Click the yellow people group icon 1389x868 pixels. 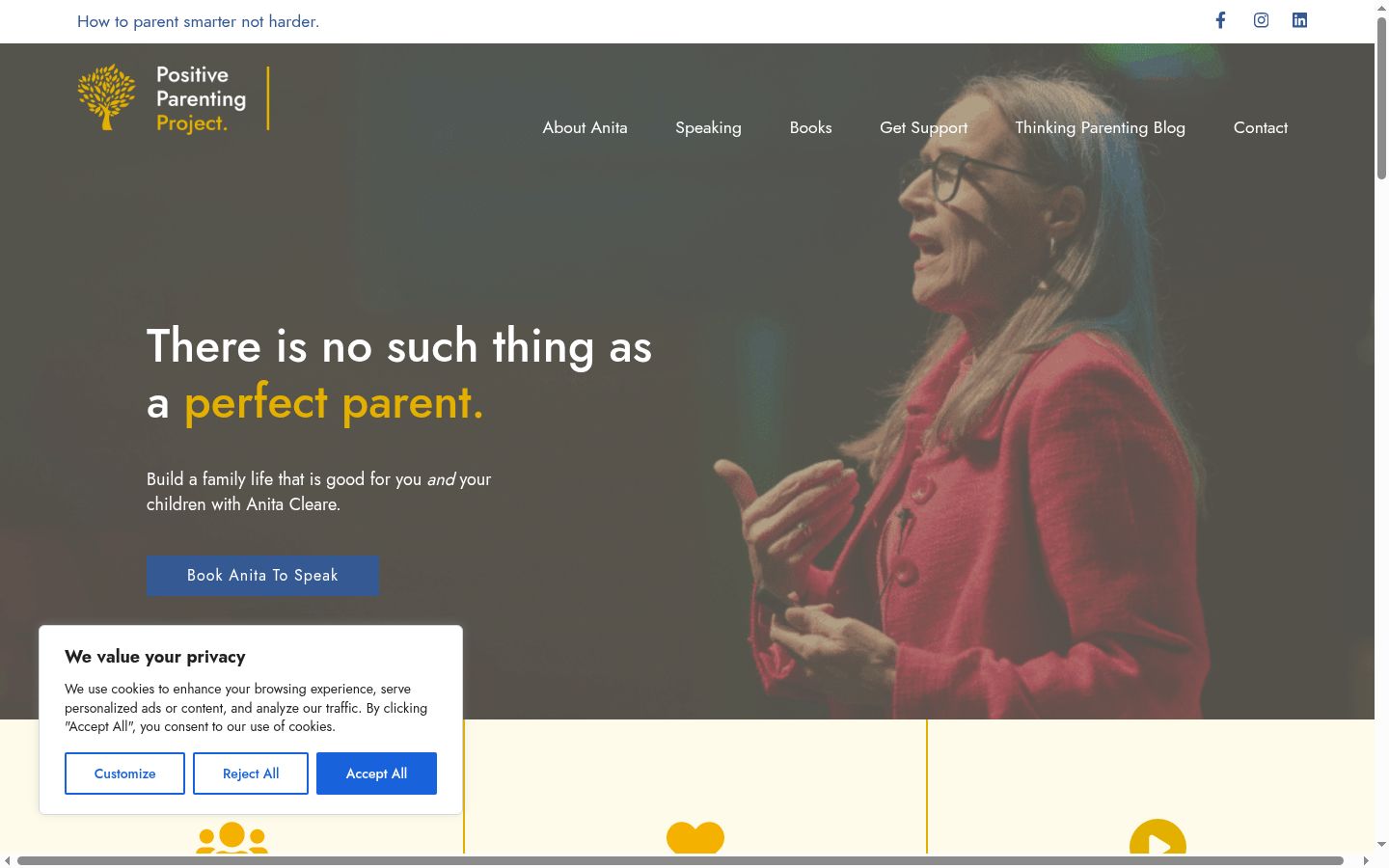coord(231,837)
